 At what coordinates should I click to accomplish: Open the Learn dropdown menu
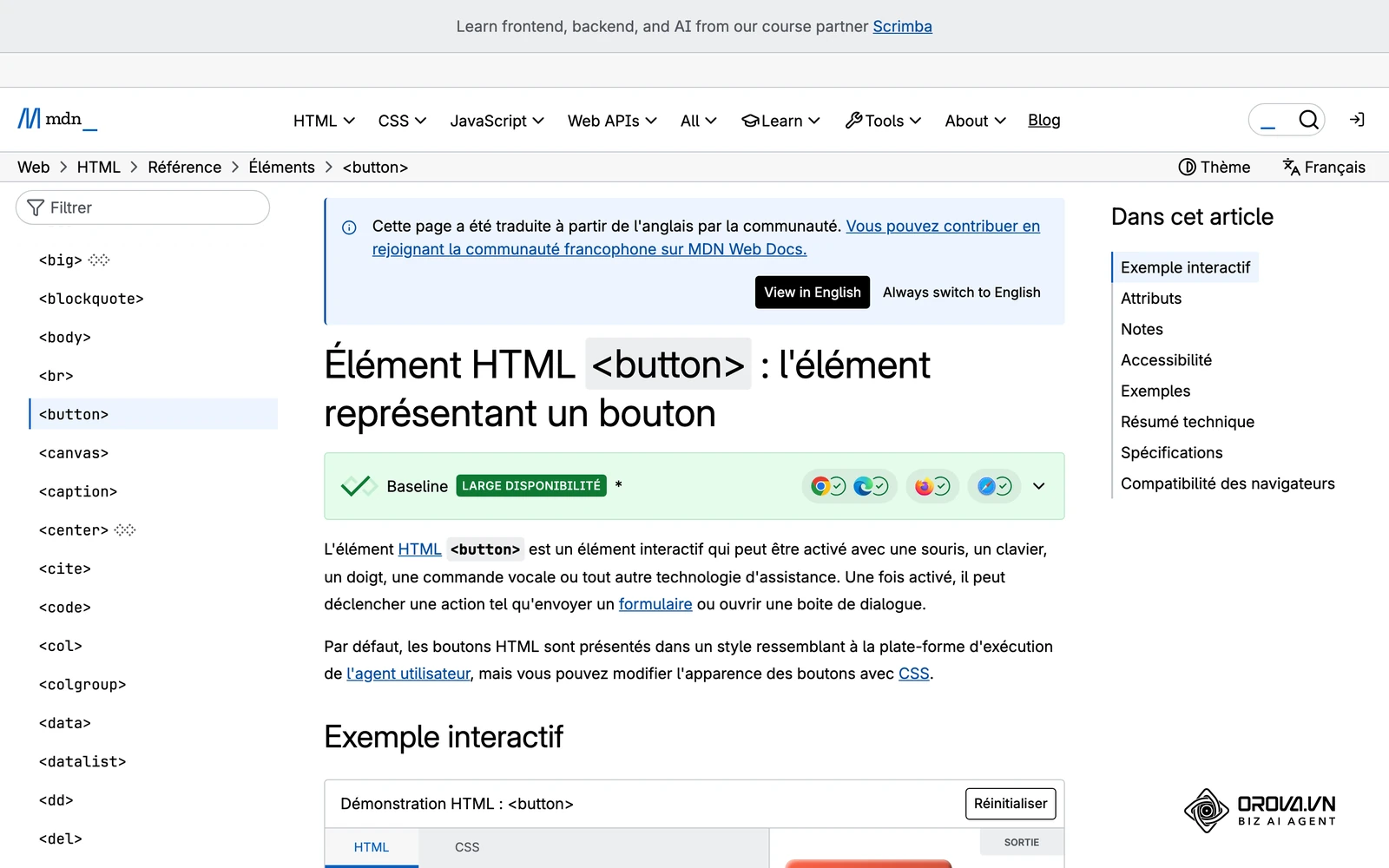tap(780, 121)
